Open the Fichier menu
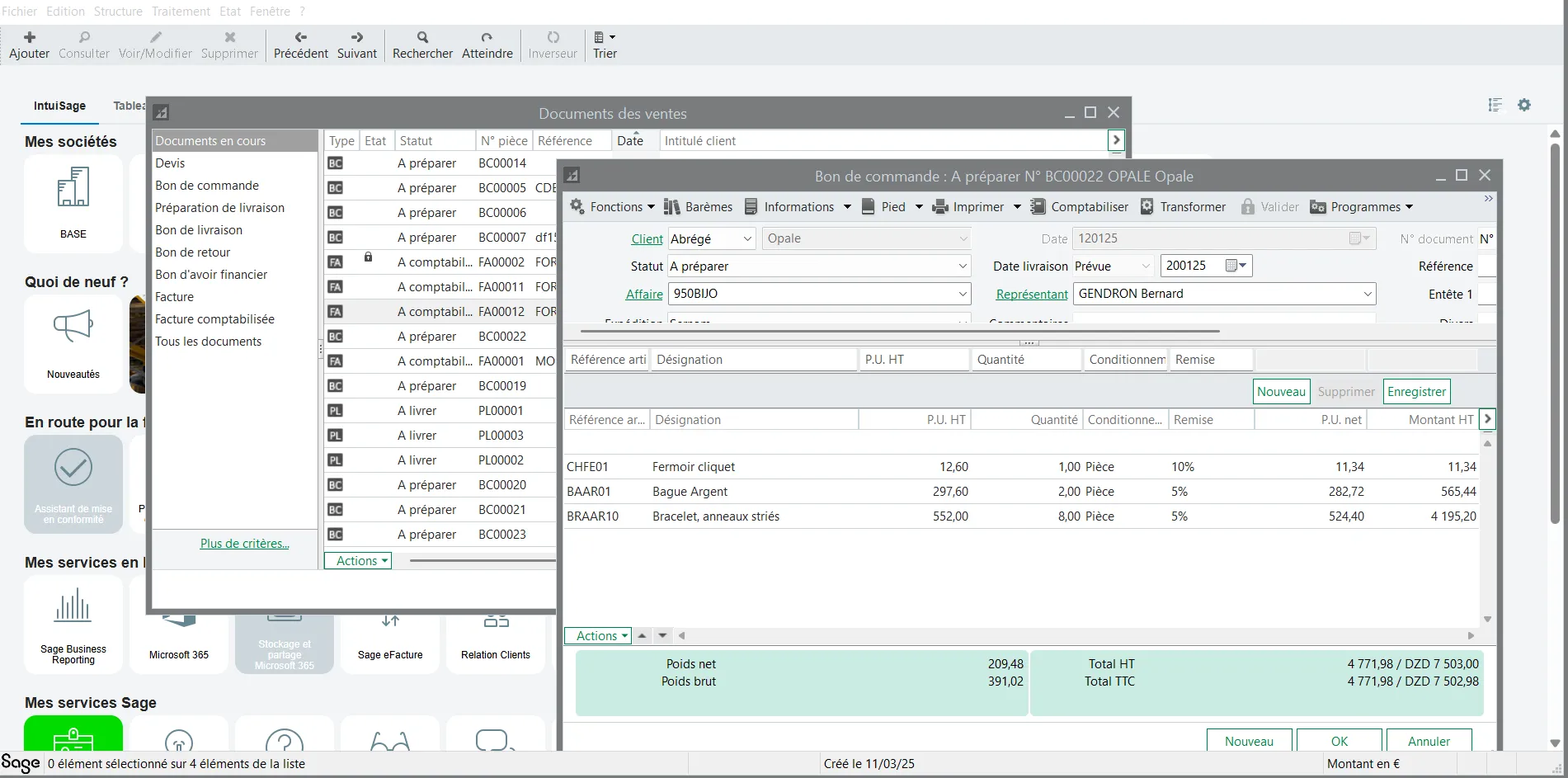The width and height of the screenshot is (1568, 778). [x=19, y=12]
